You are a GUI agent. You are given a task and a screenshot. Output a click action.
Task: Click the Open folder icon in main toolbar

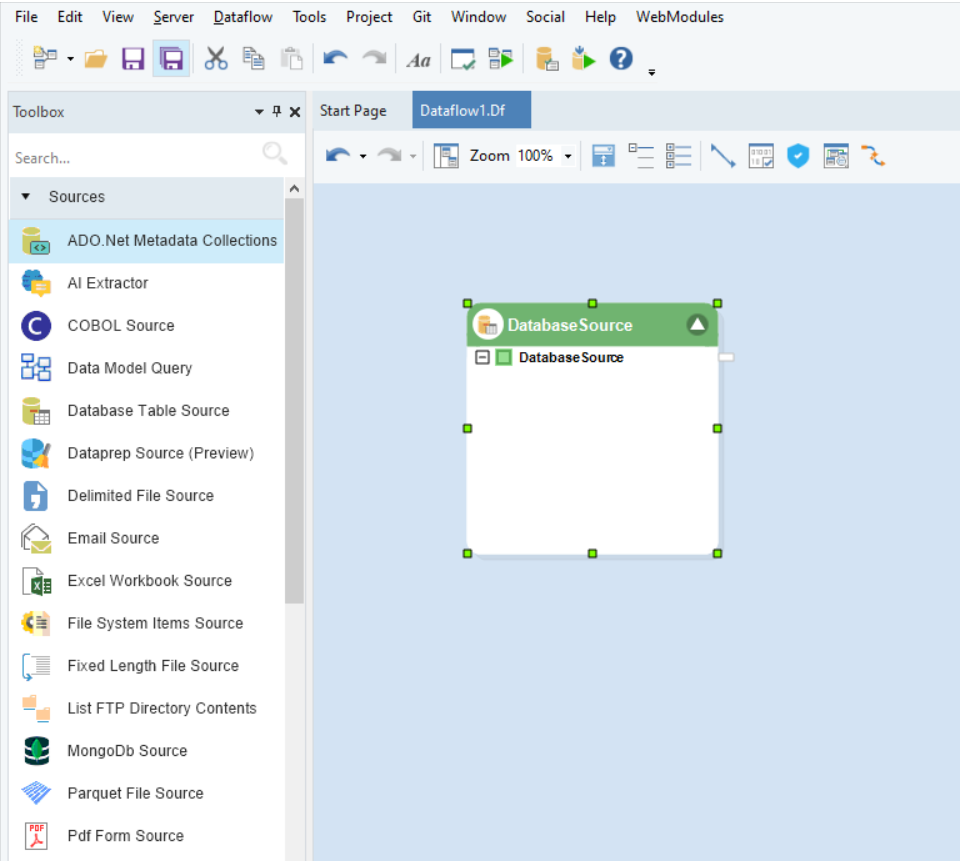(x=96, y=59)
